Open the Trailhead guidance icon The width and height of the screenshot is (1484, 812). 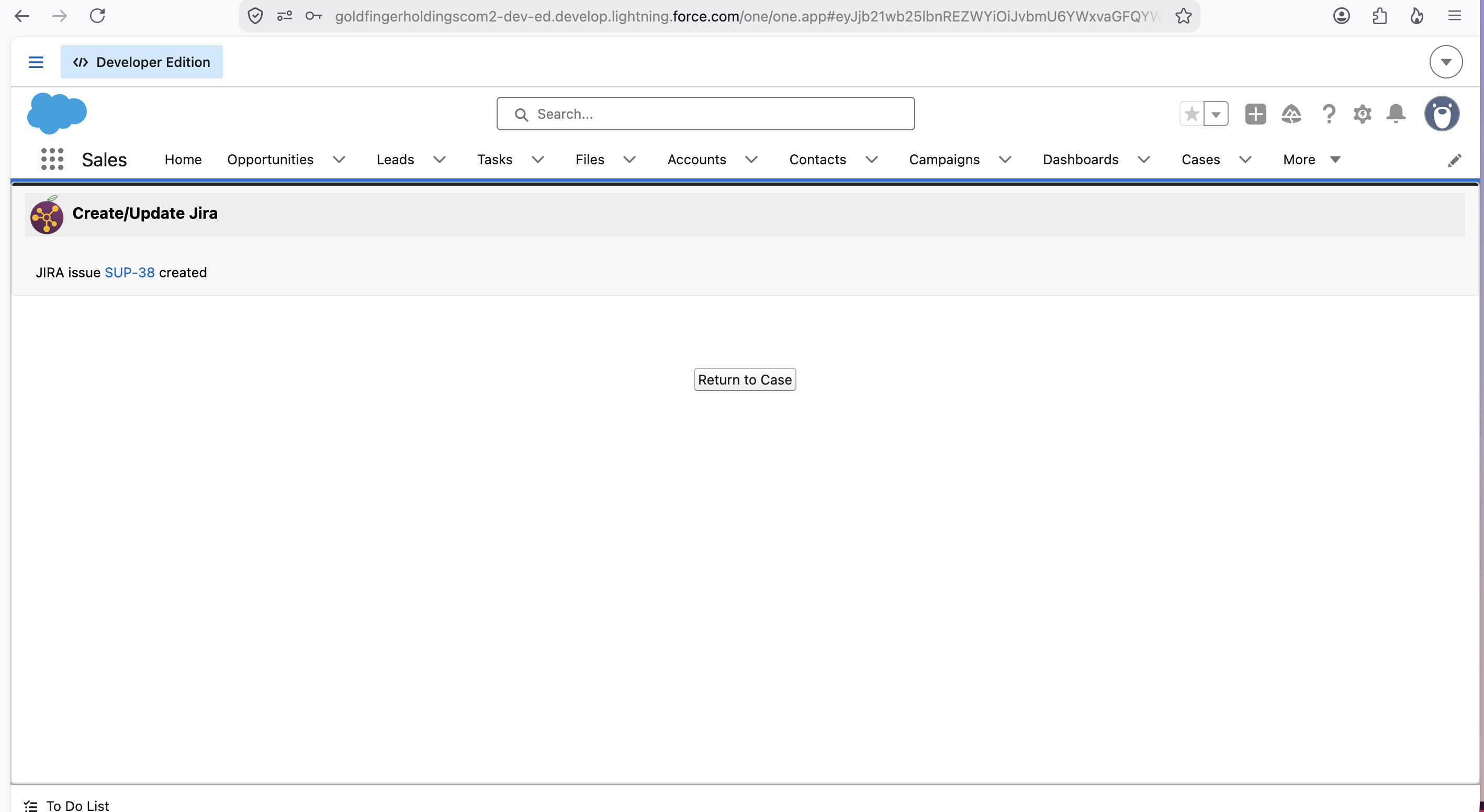(1291, 114)
